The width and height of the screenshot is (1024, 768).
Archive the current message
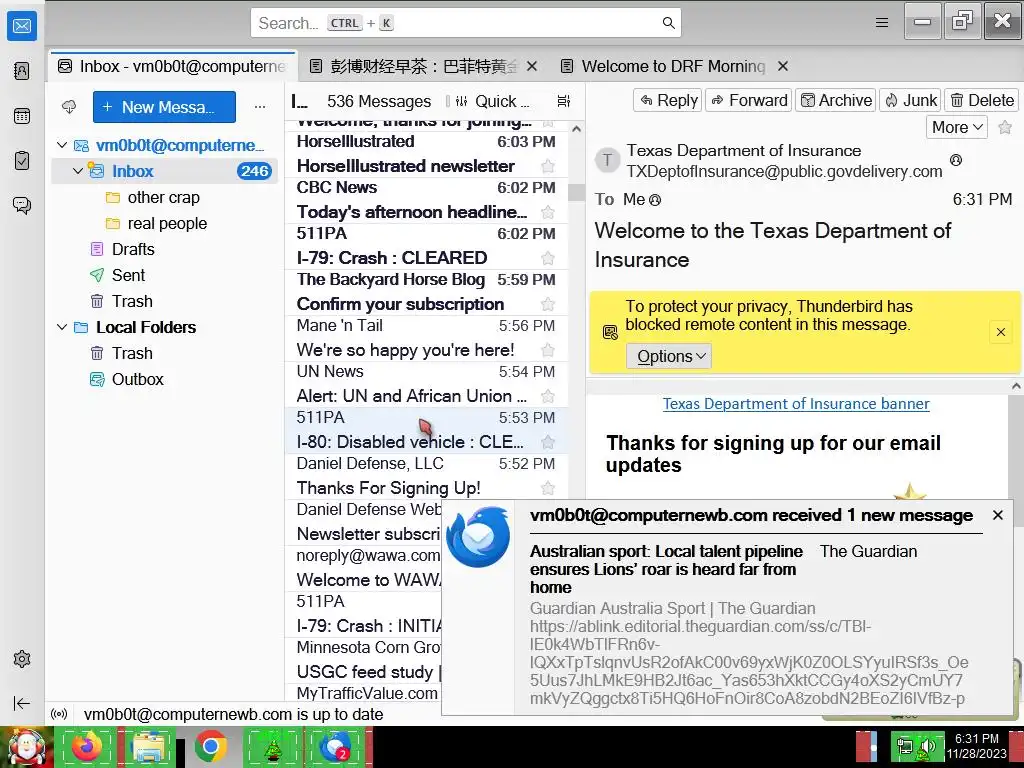[x=835, y=100]
